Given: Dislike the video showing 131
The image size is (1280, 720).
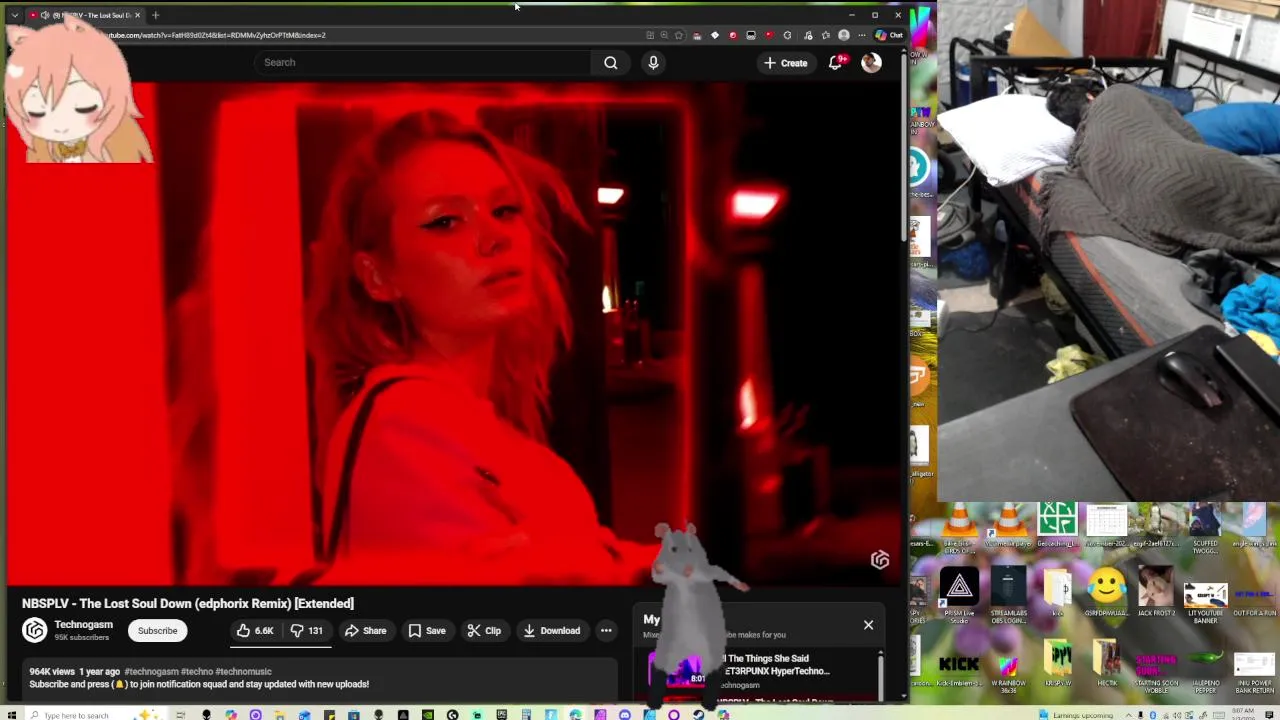Looking at the screenshot, I should coord(307,630).
